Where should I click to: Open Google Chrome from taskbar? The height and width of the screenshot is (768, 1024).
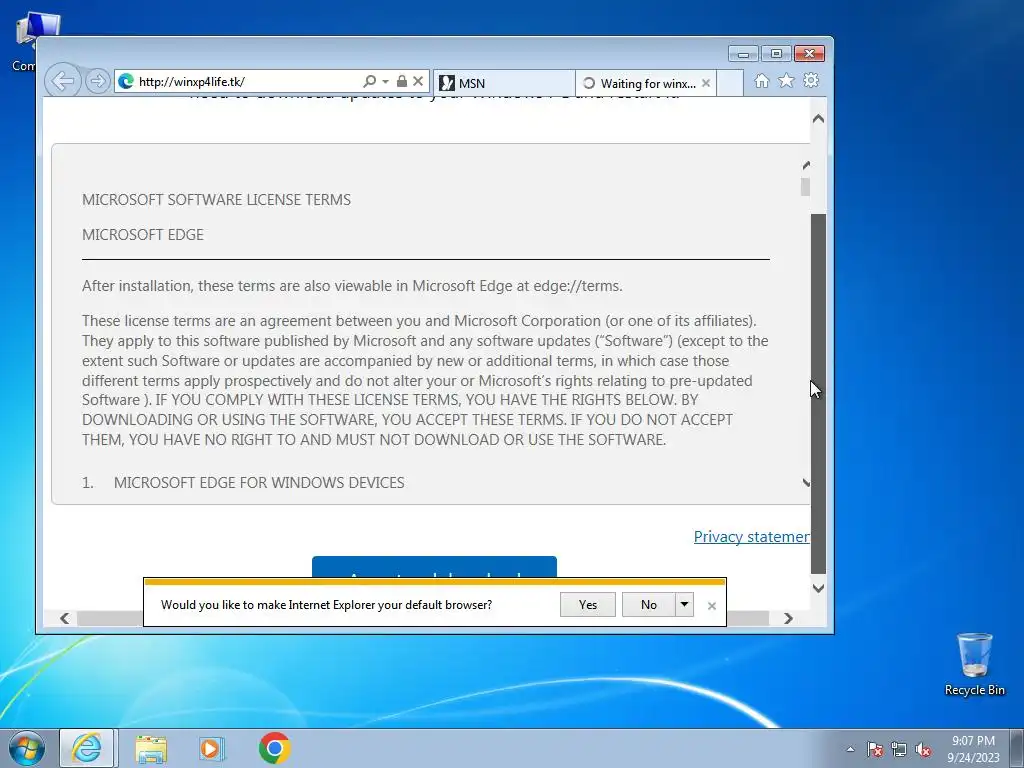[274, 748]
